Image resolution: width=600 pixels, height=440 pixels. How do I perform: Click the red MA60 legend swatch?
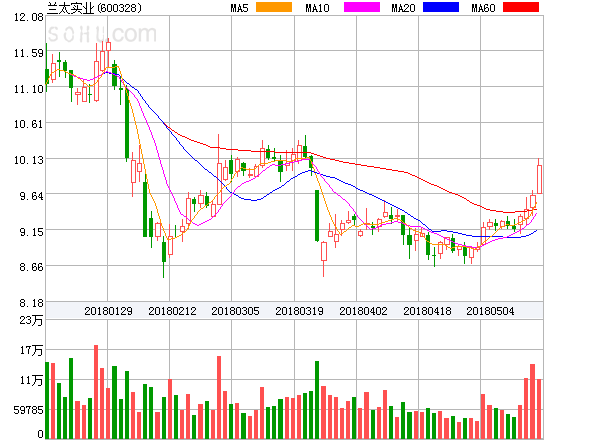[521, 7]
